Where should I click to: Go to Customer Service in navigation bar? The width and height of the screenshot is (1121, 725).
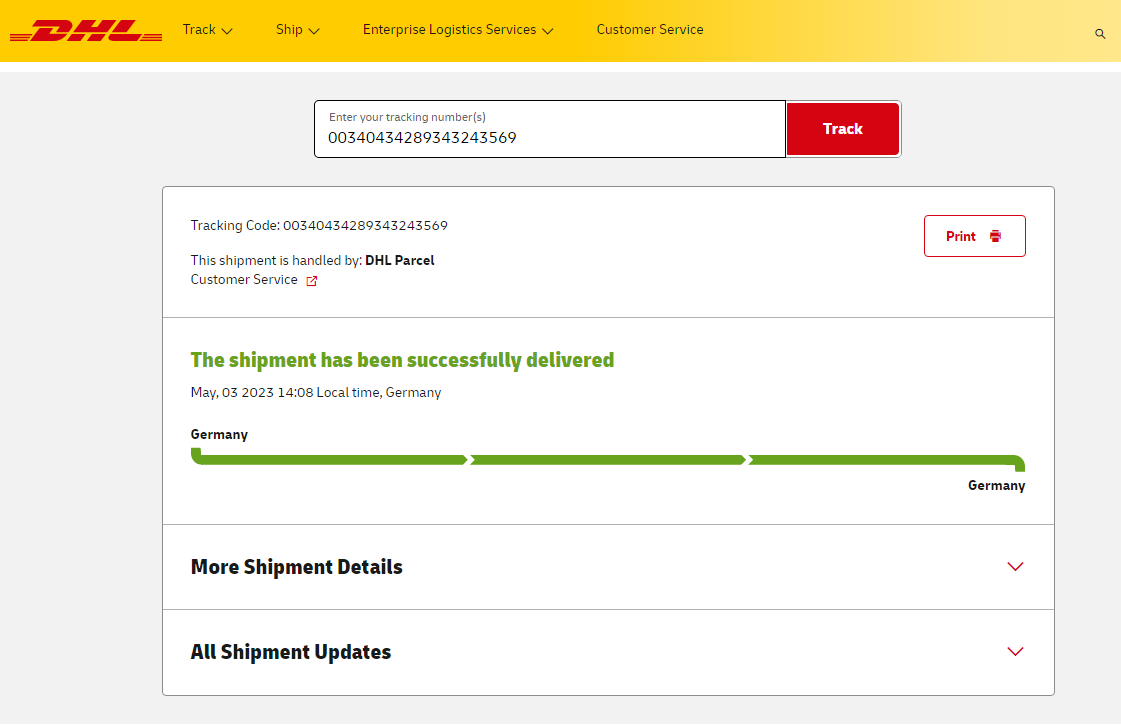click(650, 30)
